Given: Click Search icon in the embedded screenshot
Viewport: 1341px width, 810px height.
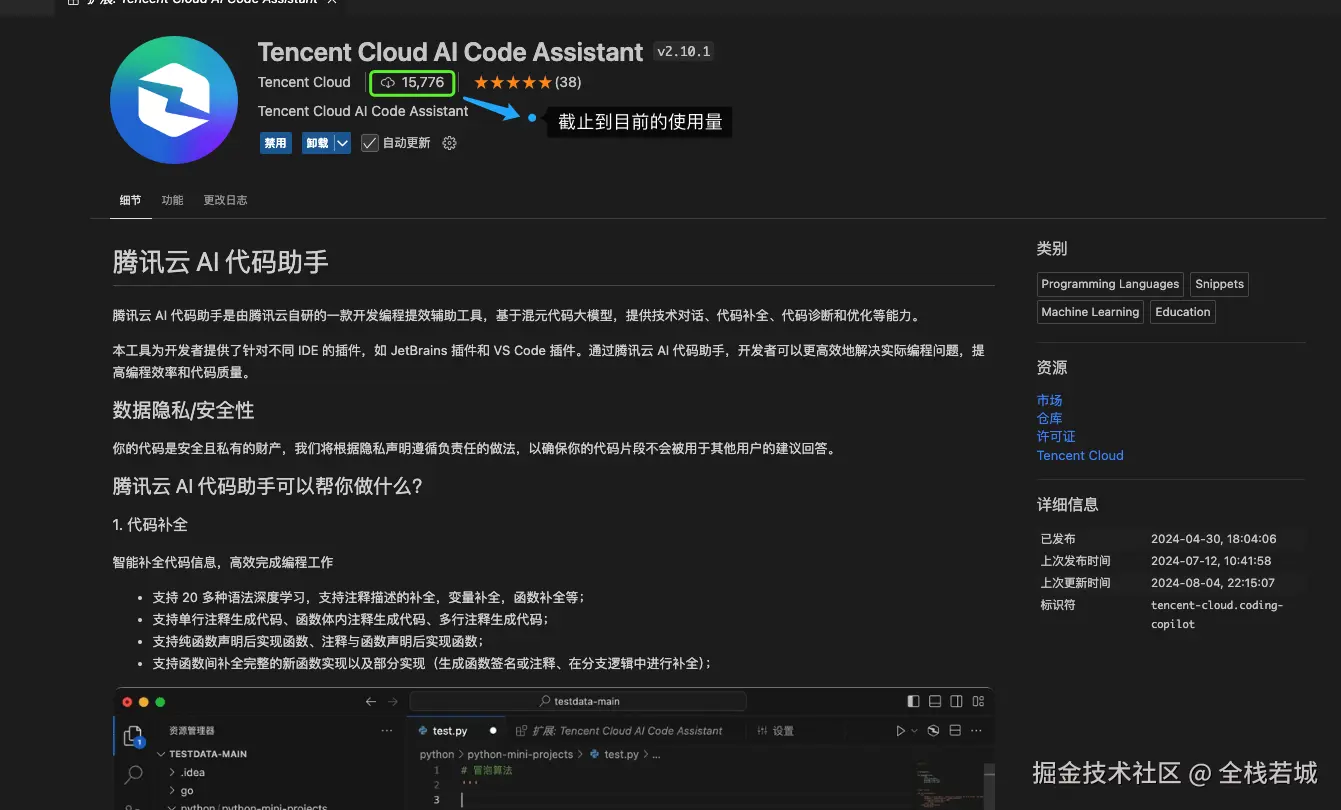Looking at the screenshot, I should [133, 775].
